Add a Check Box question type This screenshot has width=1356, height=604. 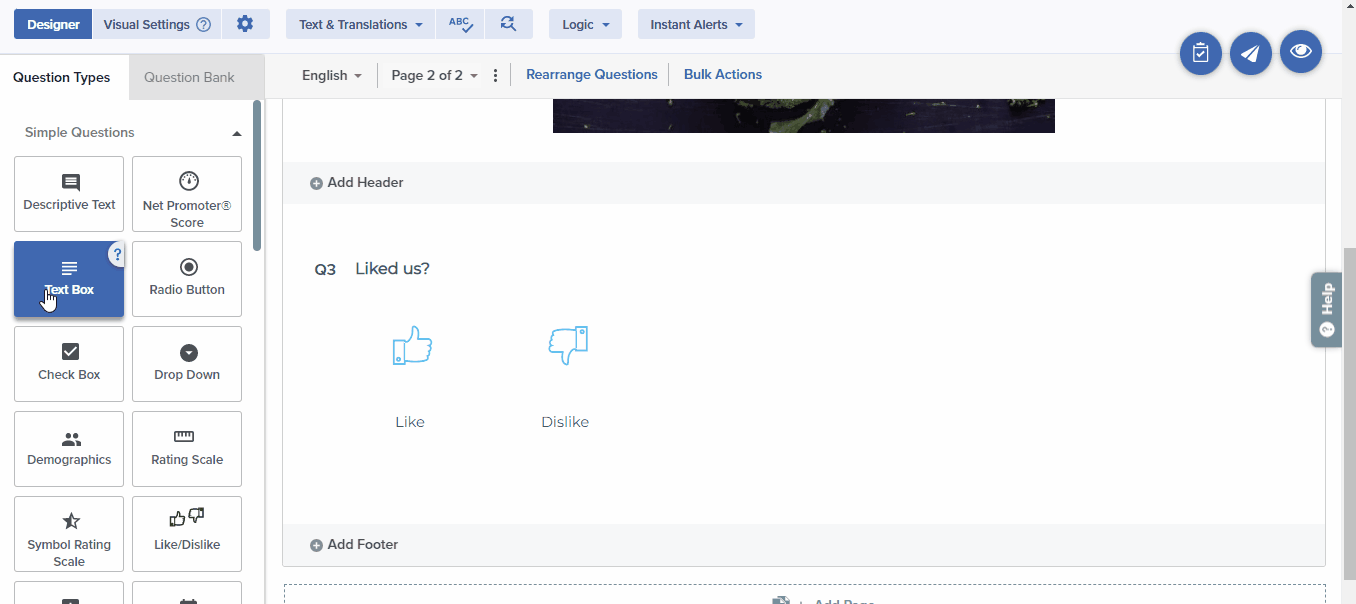pyautogui.click(x=69, y=363)
